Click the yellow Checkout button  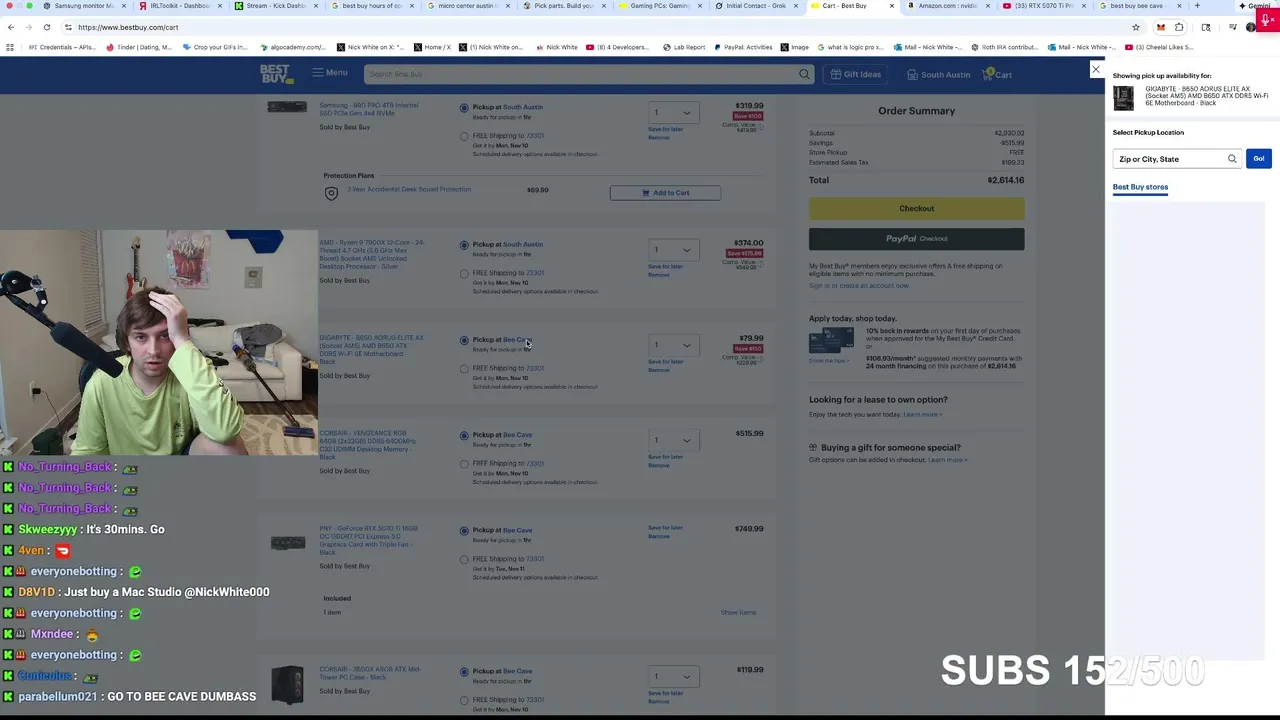pos(916,208)
